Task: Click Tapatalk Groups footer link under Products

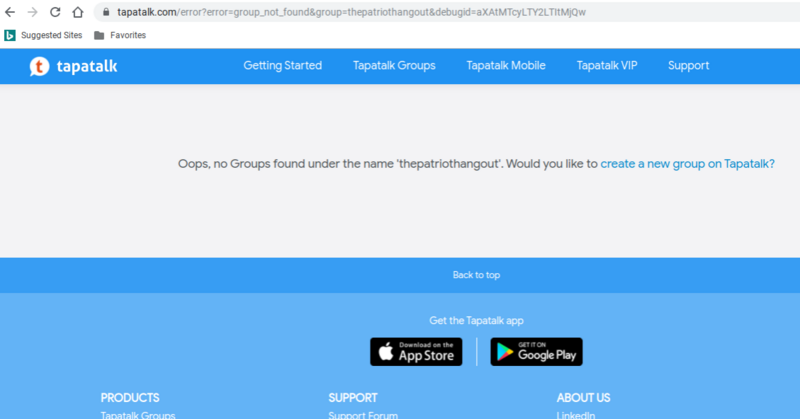Action: click(x=138, y=415)
